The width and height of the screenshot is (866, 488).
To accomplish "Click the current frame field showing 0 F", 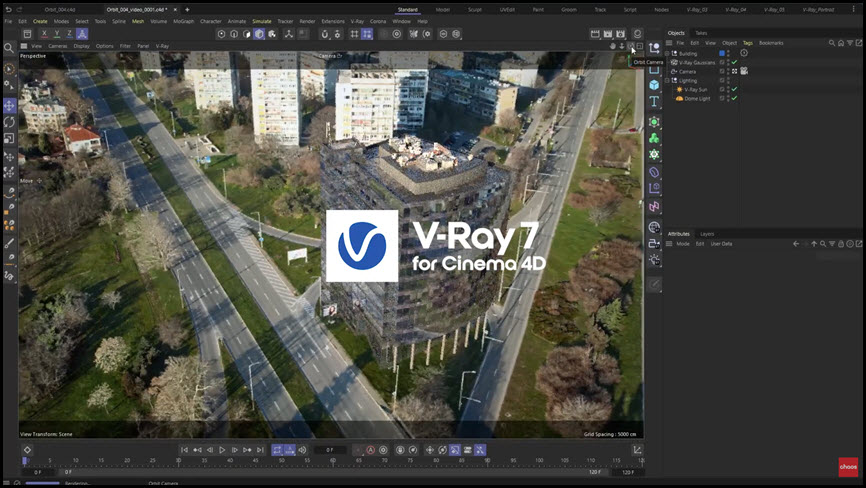I will point(330,450).
